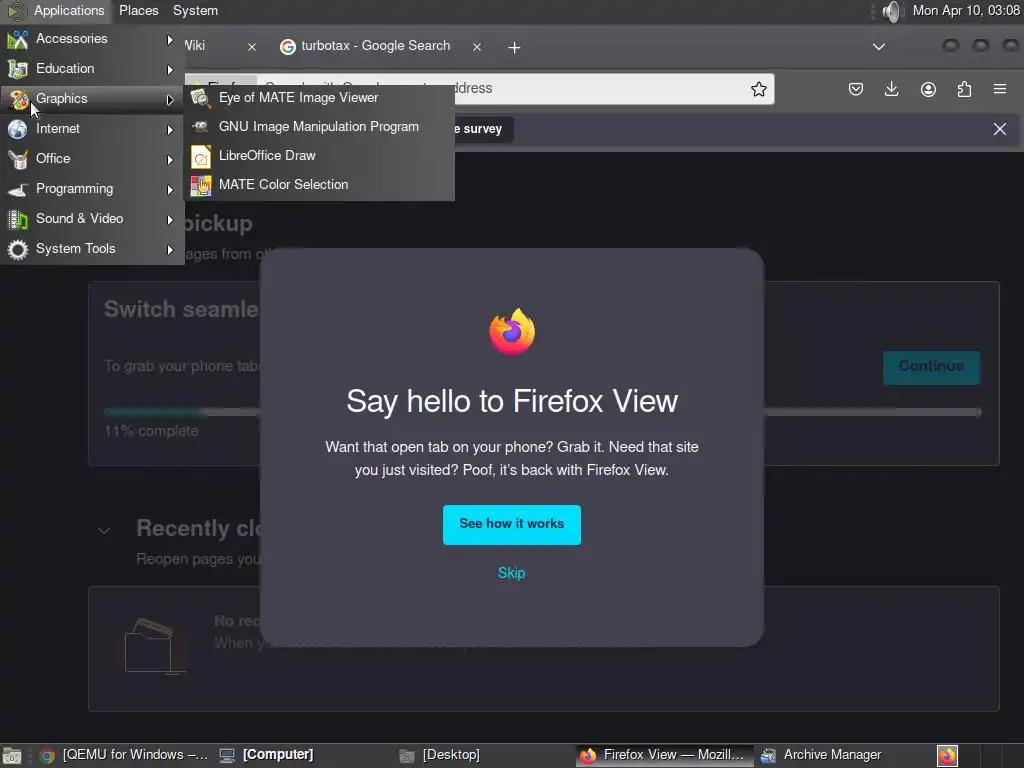The image size is (1024, 768).
Task: Open the Firefox Downloads icon
Action: (891, 89)
